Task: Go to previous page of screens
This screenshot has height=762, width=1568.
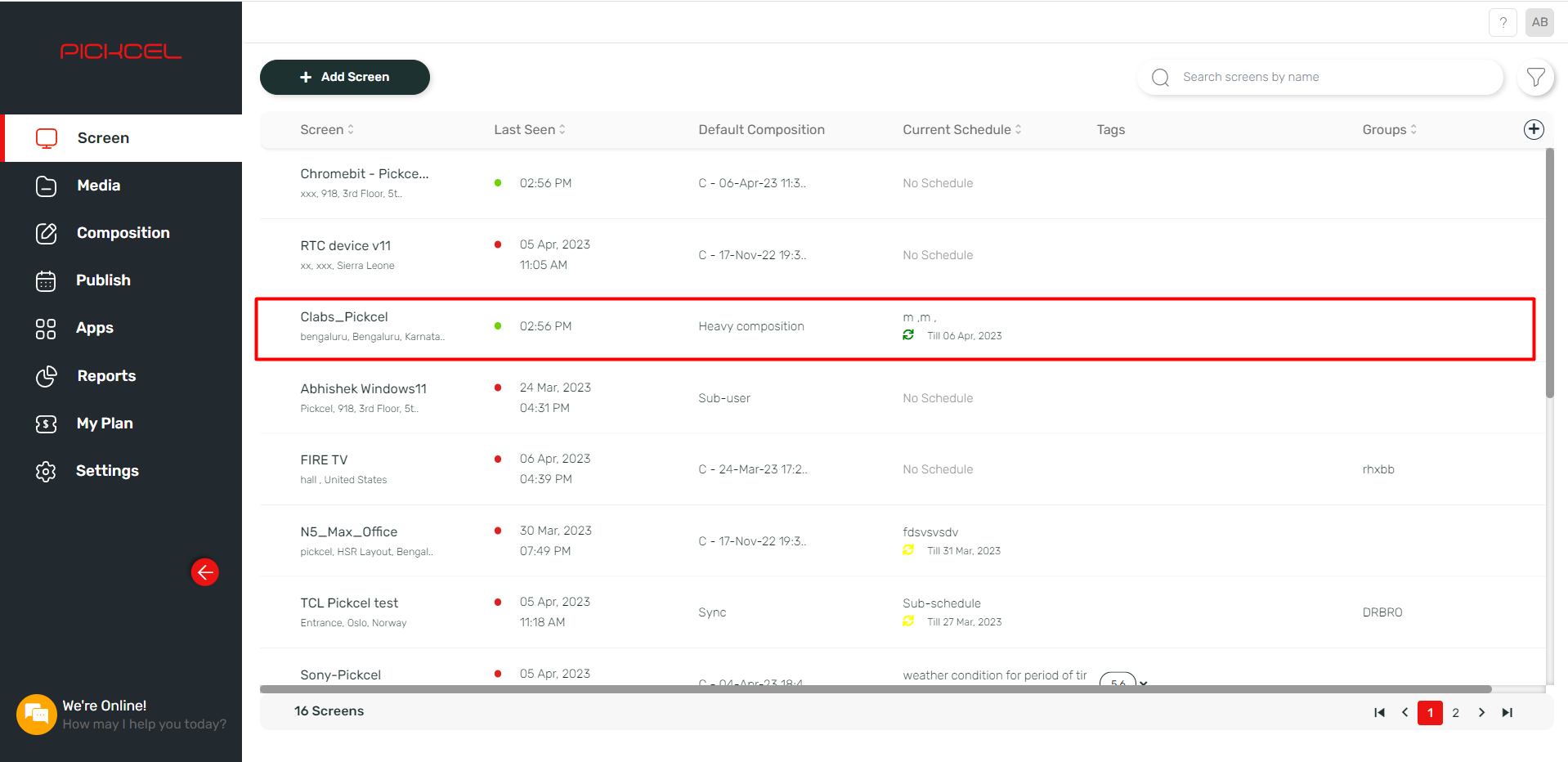Action: (1404, 713)
